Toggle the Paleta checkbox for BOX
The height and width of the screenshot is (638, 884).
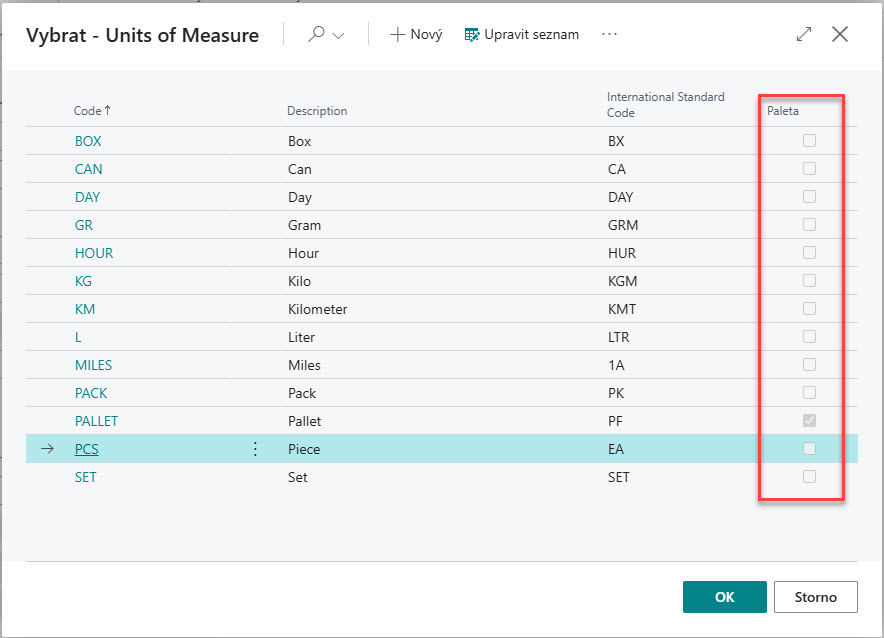[x=809, y=141]
